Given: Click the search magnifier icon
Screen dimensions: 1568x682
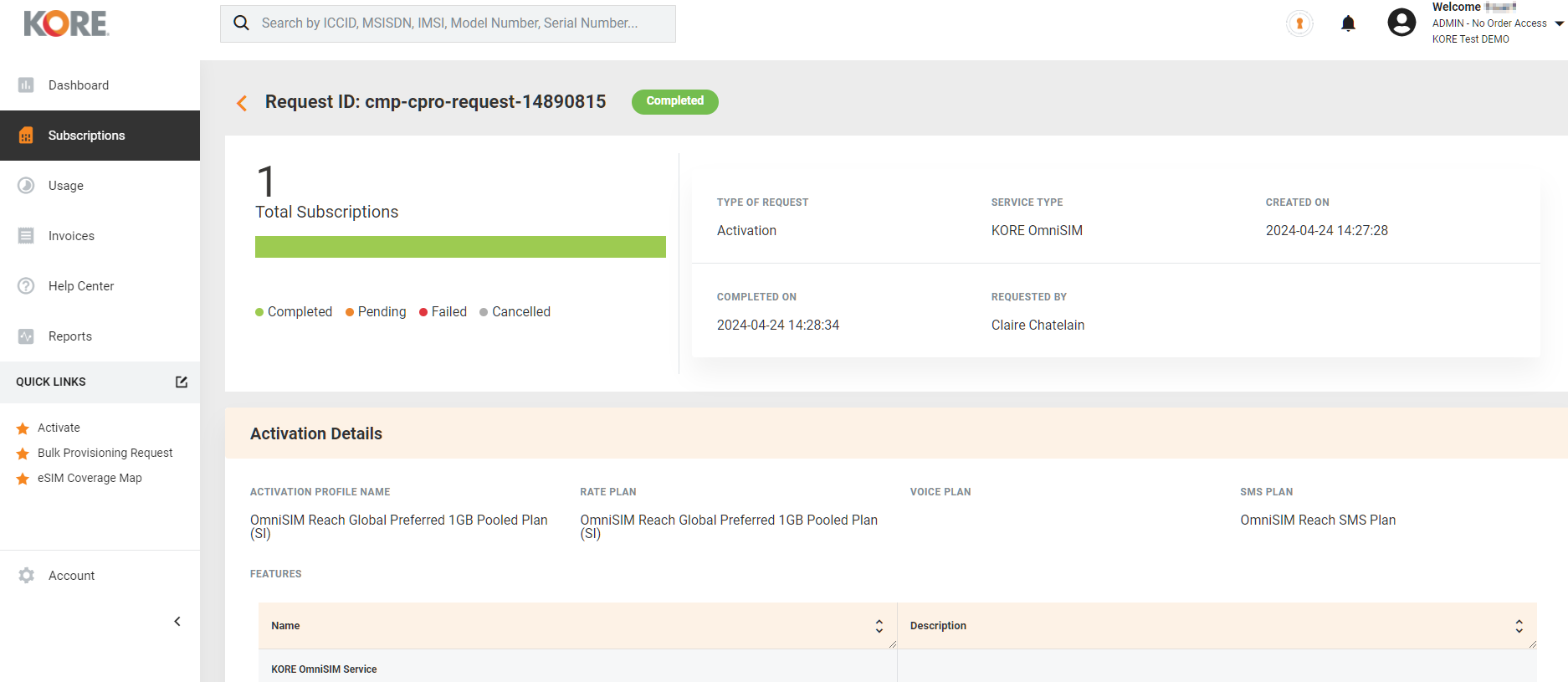Looking at the screenshot, I should coord(241,23).
